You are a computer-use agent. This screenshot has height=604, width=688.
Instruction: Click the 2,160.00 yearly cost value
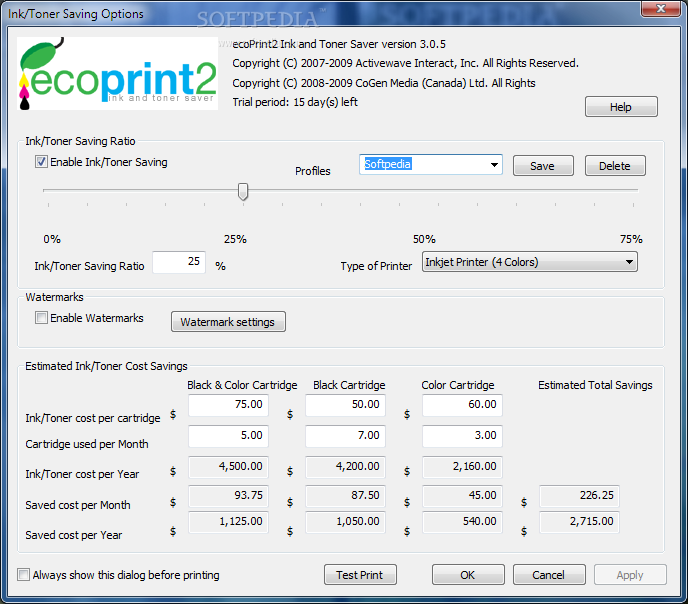pyautogui.click(x=462, y=467)
